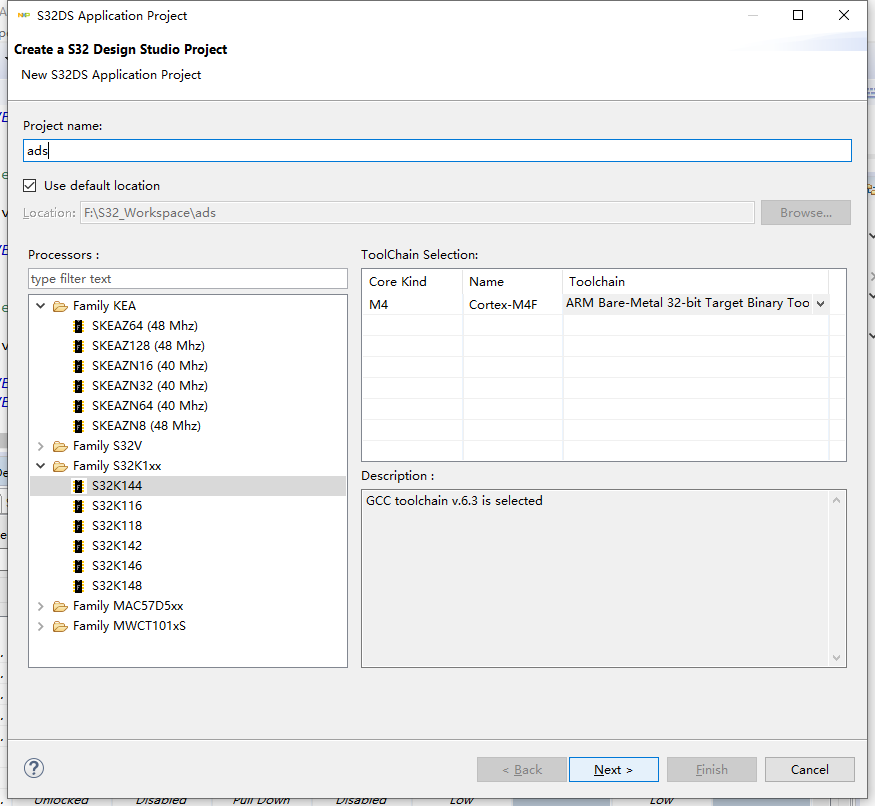Select S32K116 text label in the tree
Screen dimensions: 875x806
pos(117,506)
